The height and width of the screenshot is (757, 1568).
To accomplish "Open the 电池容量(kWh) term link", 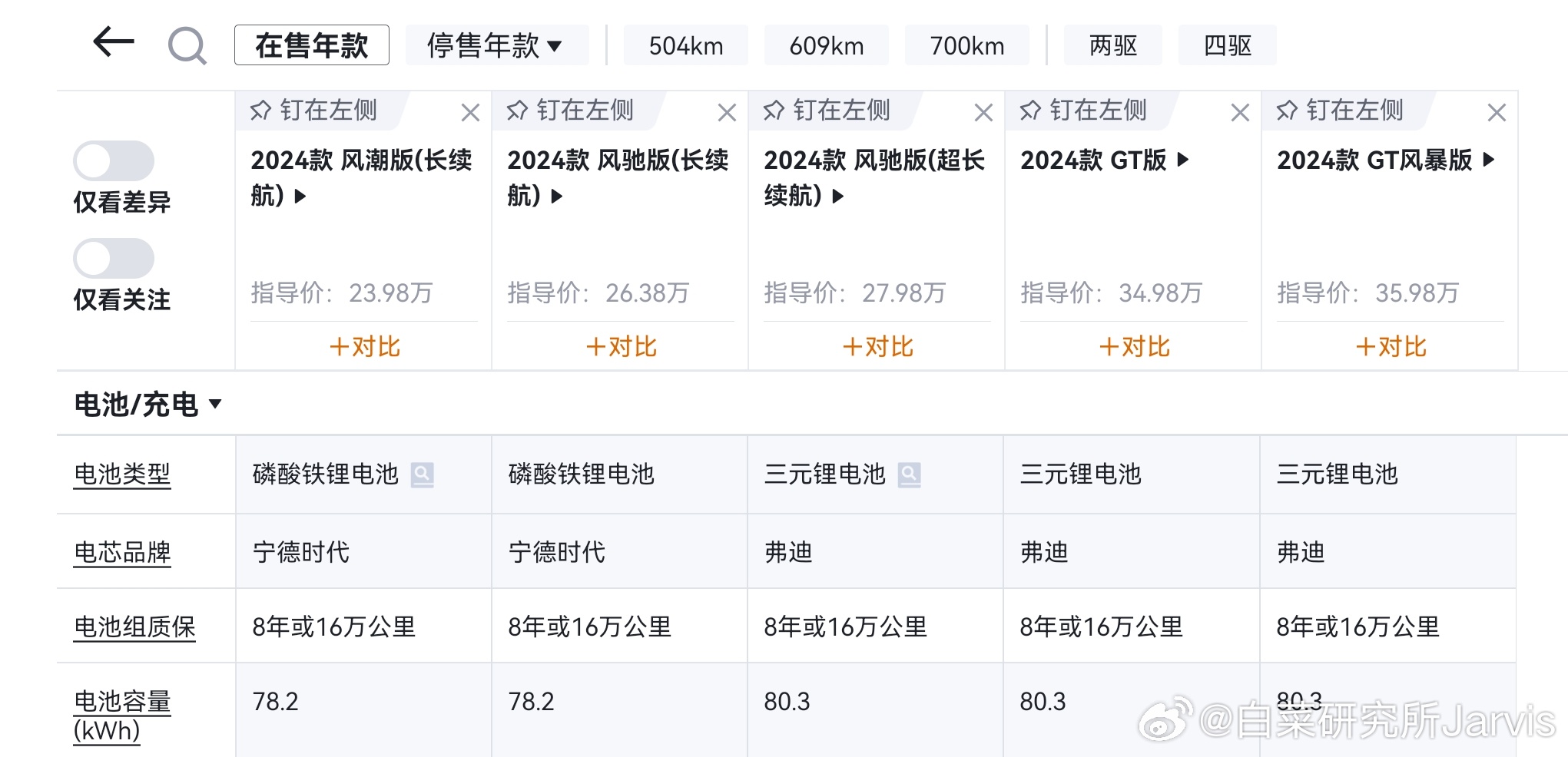I will [122, 716].
